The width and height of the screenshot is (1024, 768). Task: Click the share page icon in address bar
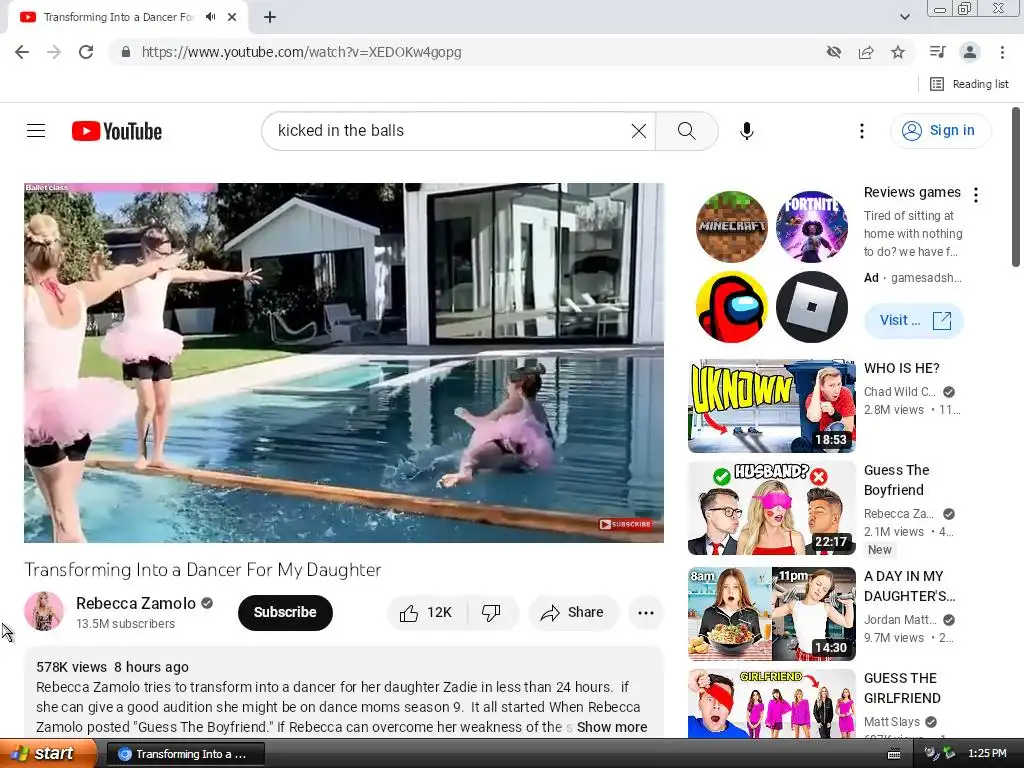866,52
